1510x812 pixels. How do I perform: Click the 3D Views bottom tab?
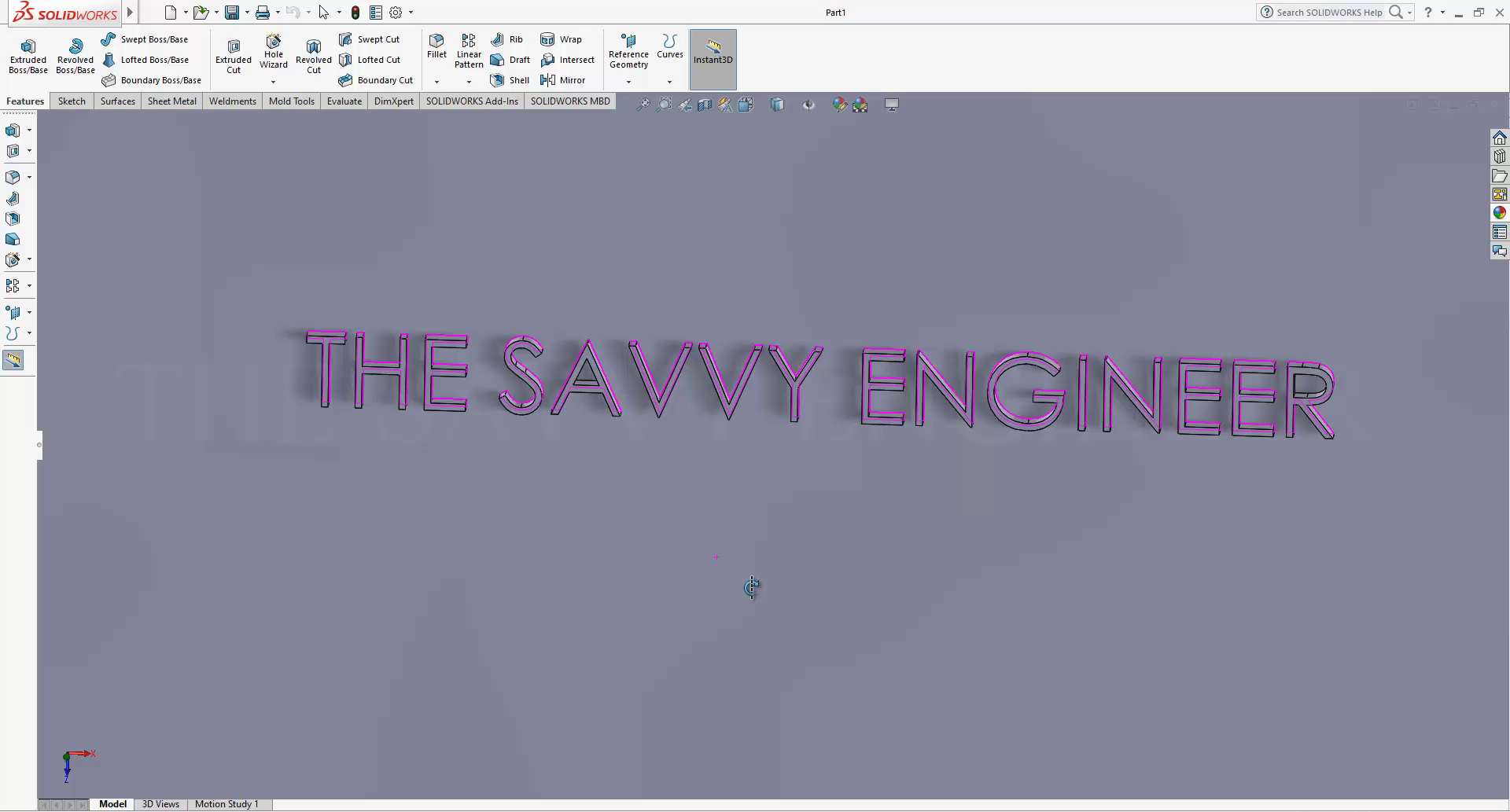pyautogui.click(x=160, y=804)
